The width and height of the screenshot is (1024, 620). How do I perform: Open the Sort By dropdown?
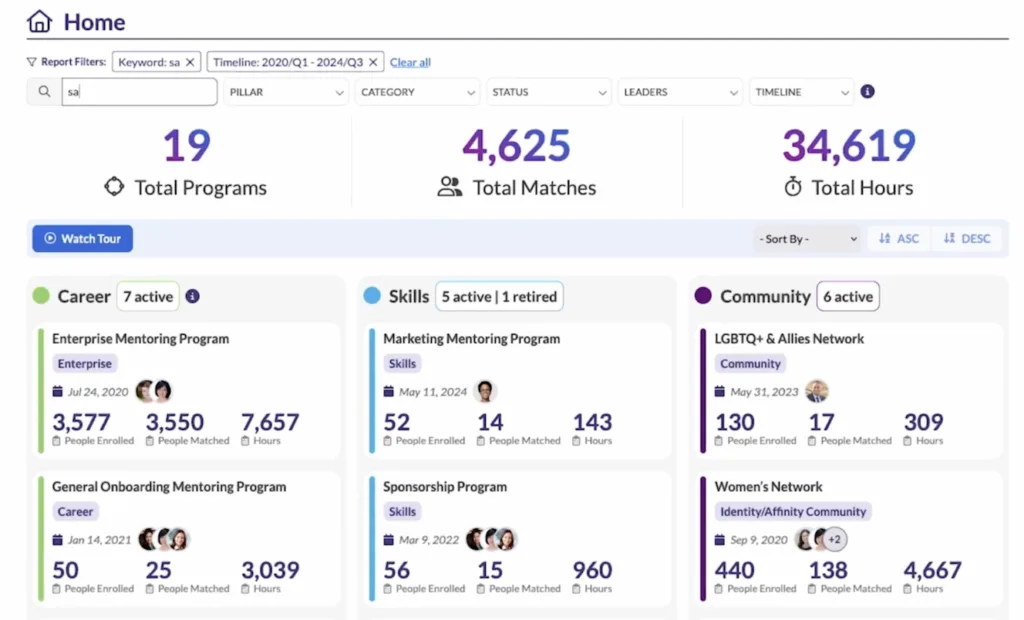tap(806, 238)
